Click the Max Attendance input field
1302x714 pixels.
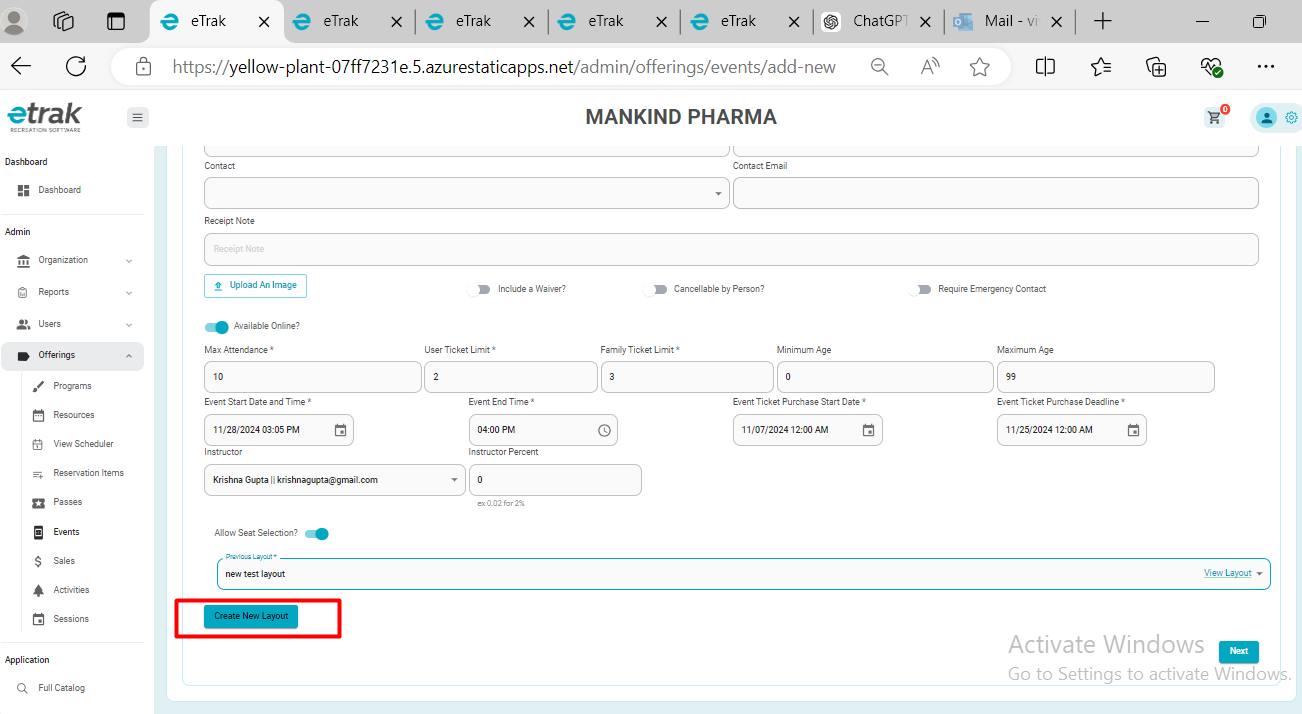click(313, 377)
